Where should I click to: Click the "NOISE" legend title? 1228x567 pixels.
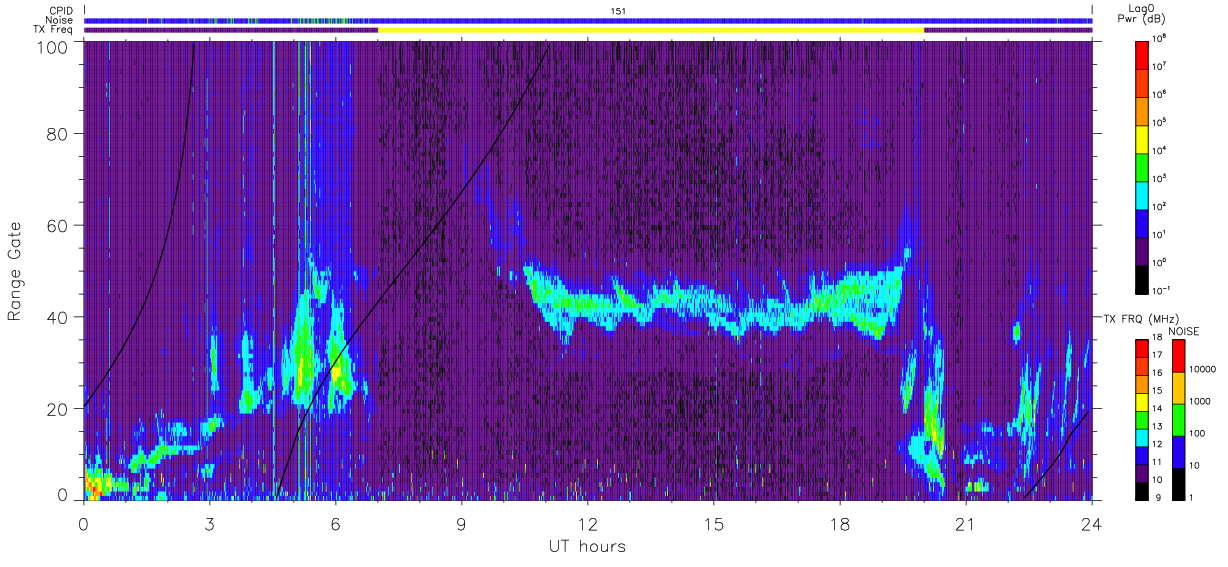(1183, 330)
